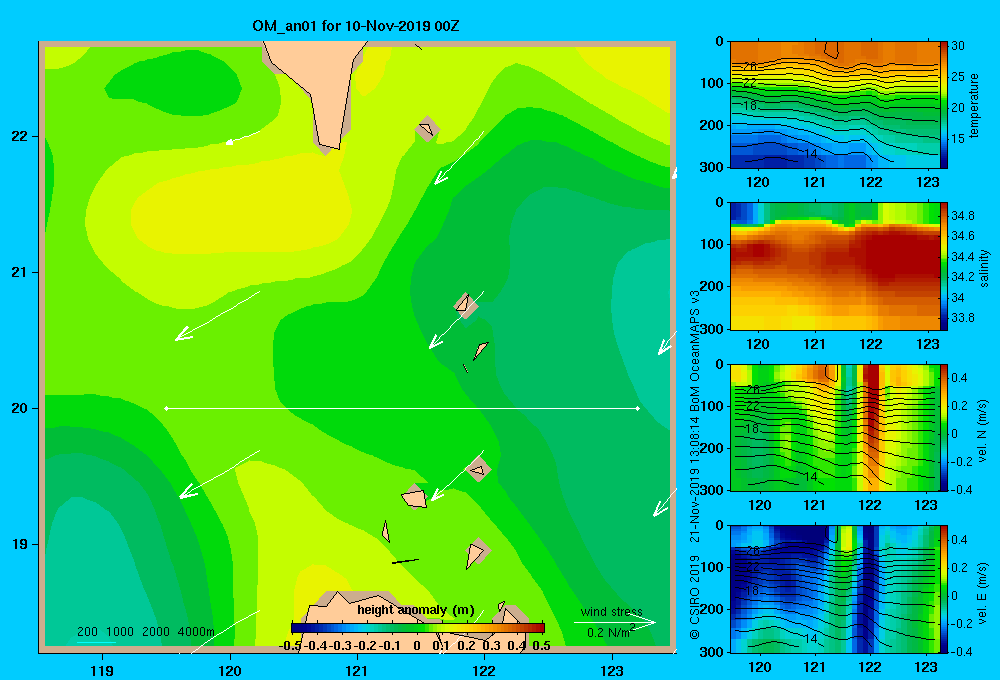The width and height of the screenshot is (1000, 680).
Task: Open the temperature depth section plot
Action: pos(834,105)
